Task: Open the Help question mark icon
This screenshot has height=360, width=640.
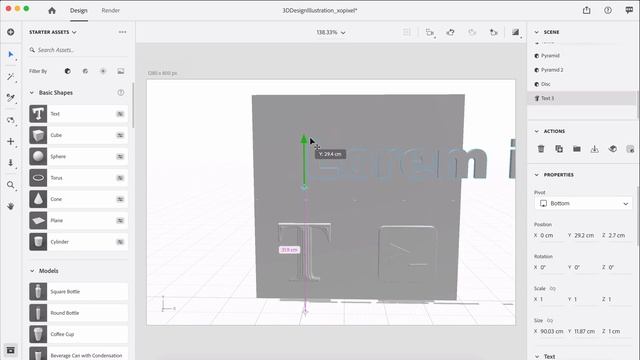Action: (x=608, y=10)
